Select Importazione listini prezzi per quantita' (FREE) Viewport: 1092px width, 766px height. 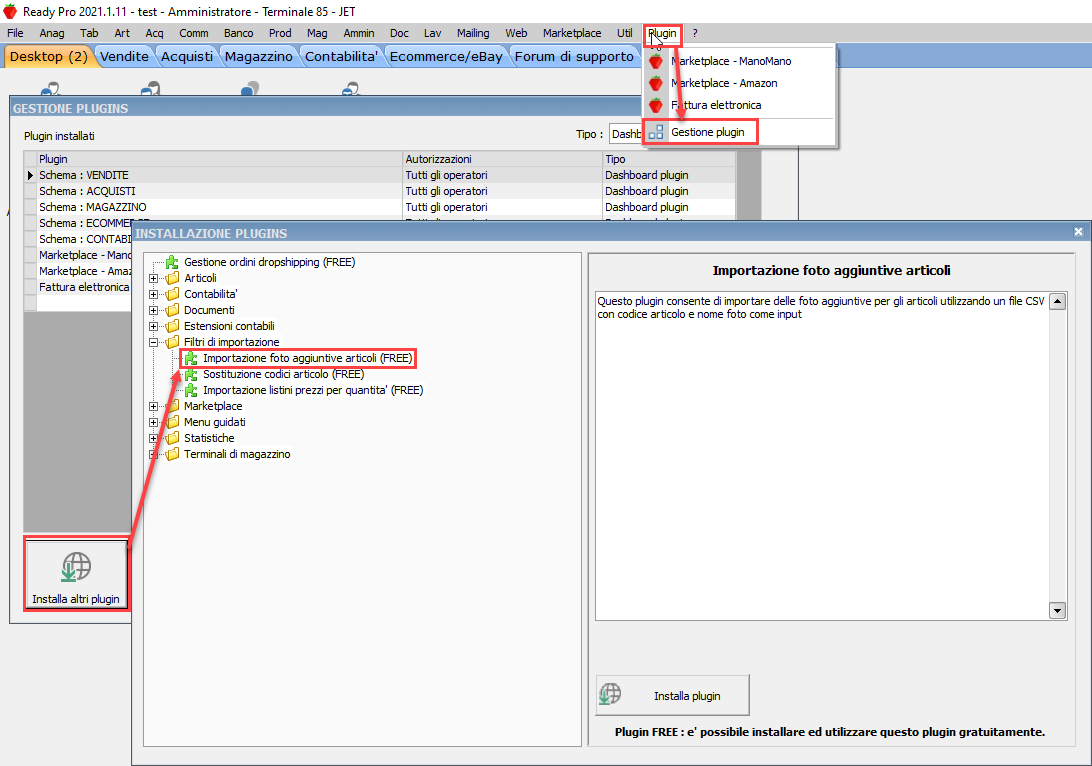pos(313,391)
